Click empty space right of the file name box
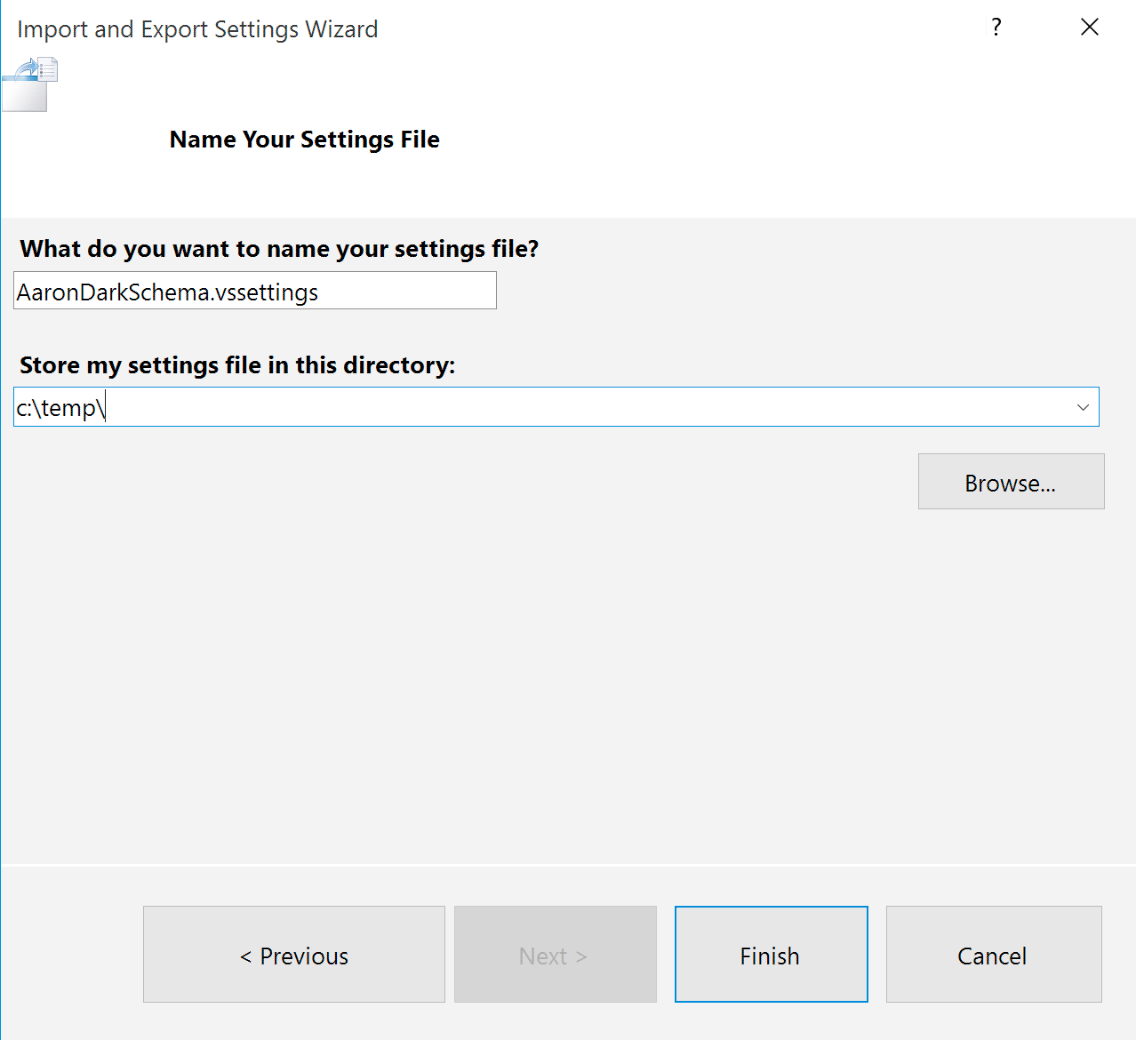1136x1040 pixels. 800,292
